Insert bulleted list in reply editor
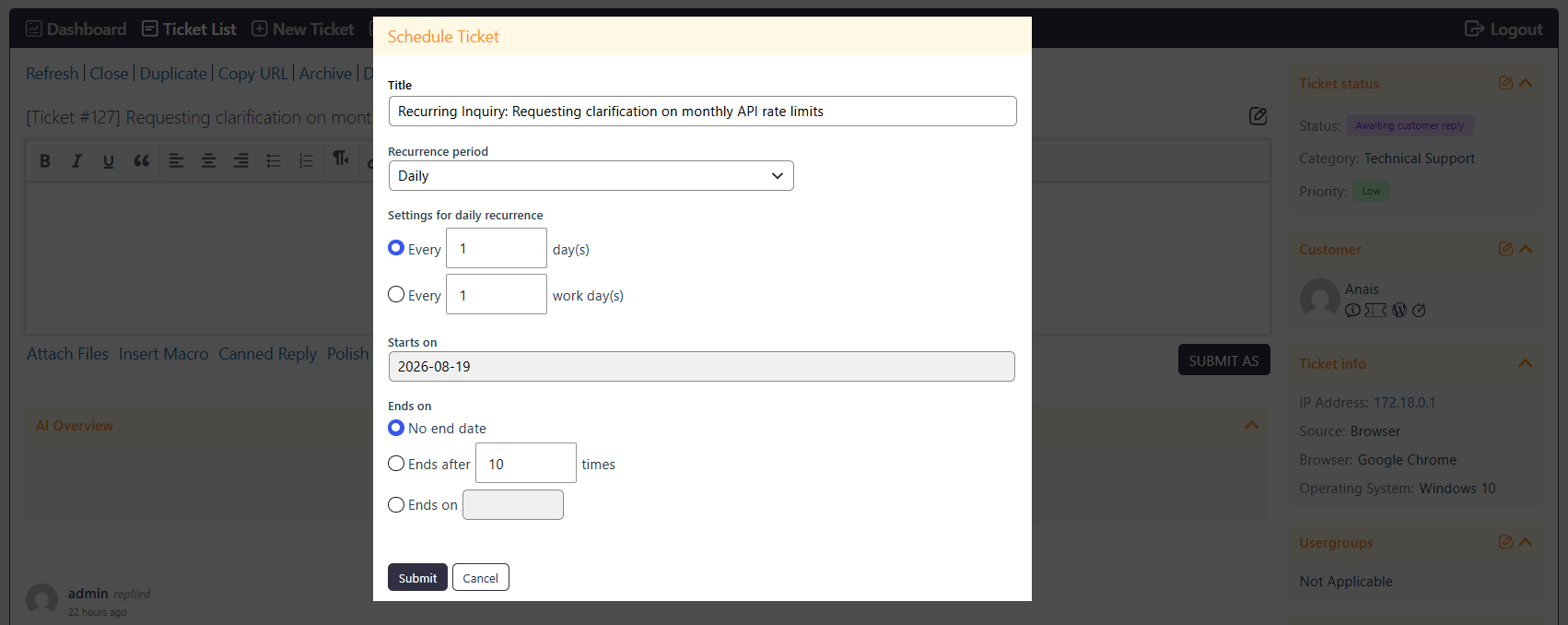 [x=274, y=160]
